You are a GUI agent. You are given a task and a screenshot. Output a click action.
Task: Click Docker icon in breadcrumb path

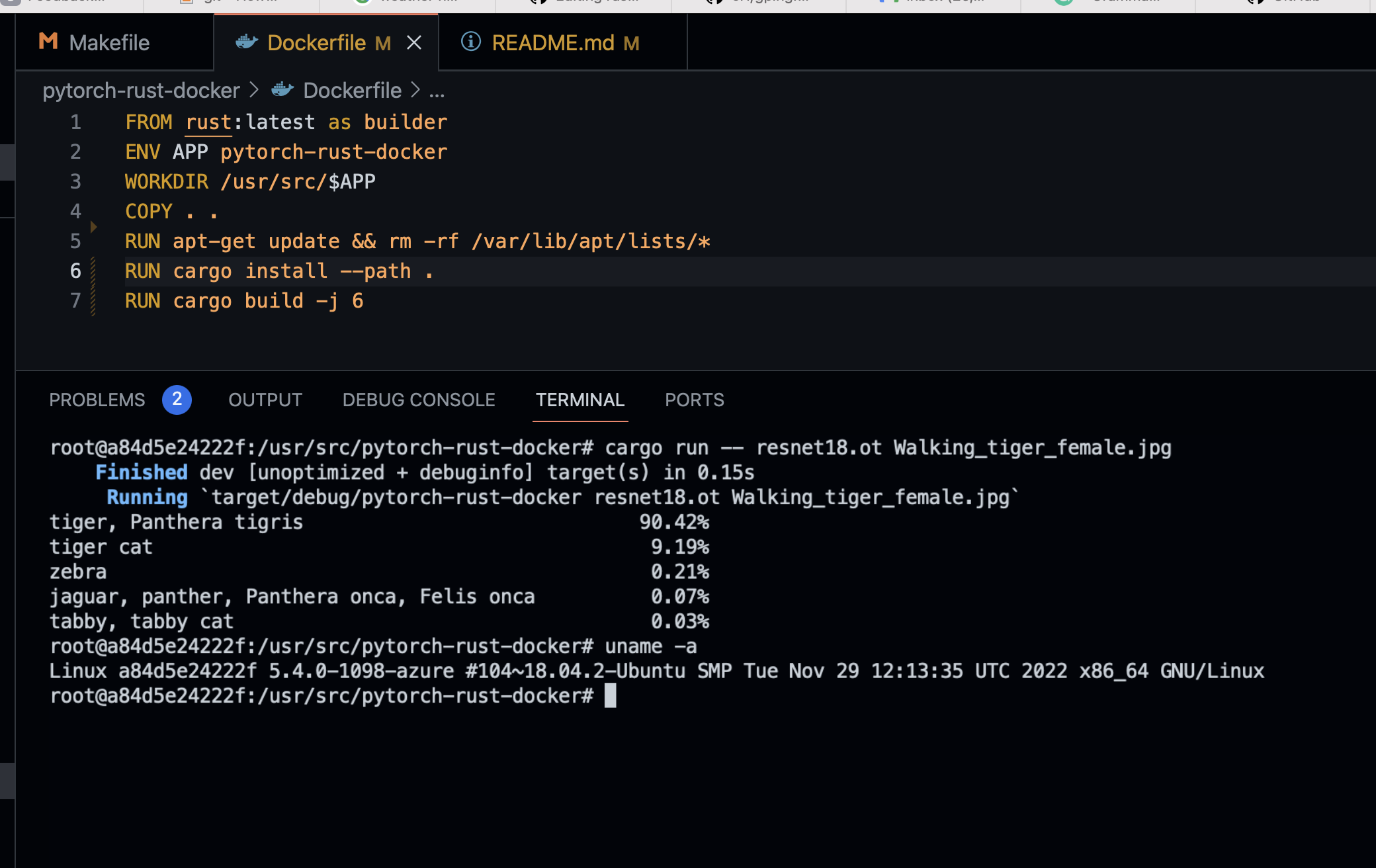(282, 90)
